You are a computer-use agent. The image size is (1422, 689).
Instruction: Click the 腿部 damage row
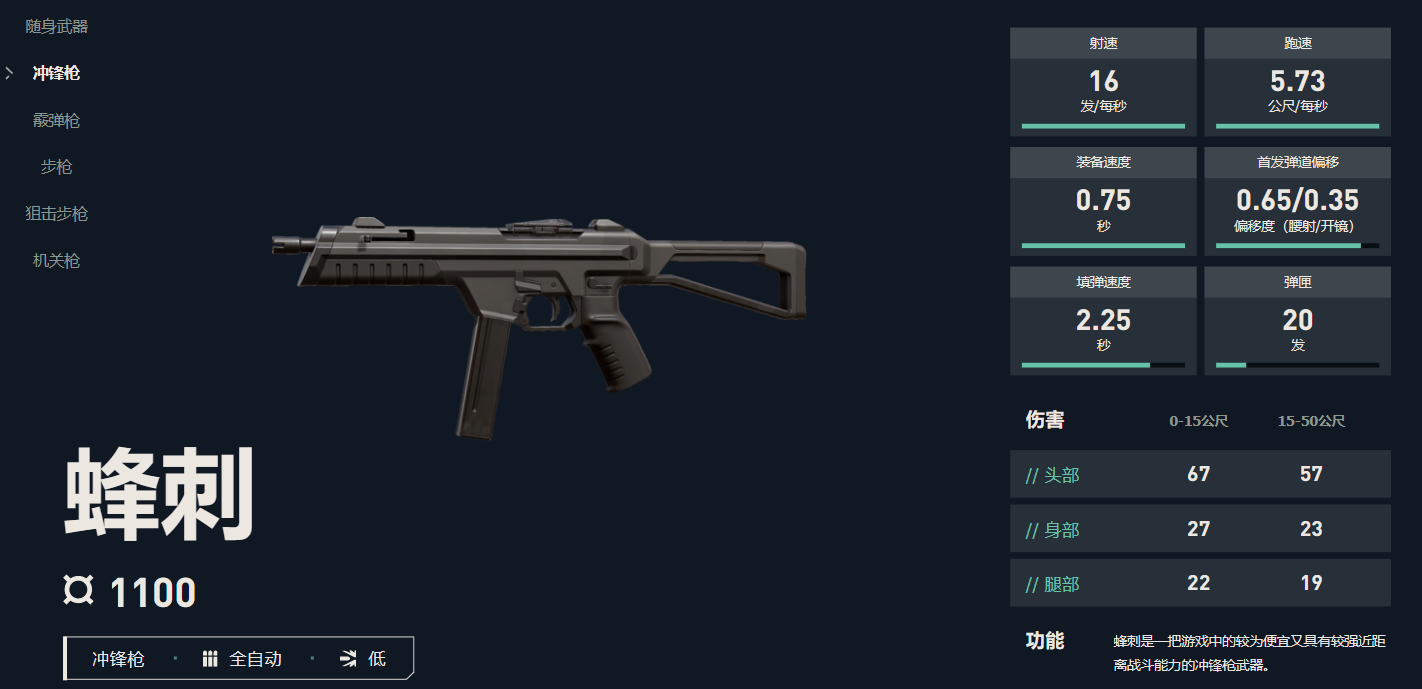coord(1200,583)
